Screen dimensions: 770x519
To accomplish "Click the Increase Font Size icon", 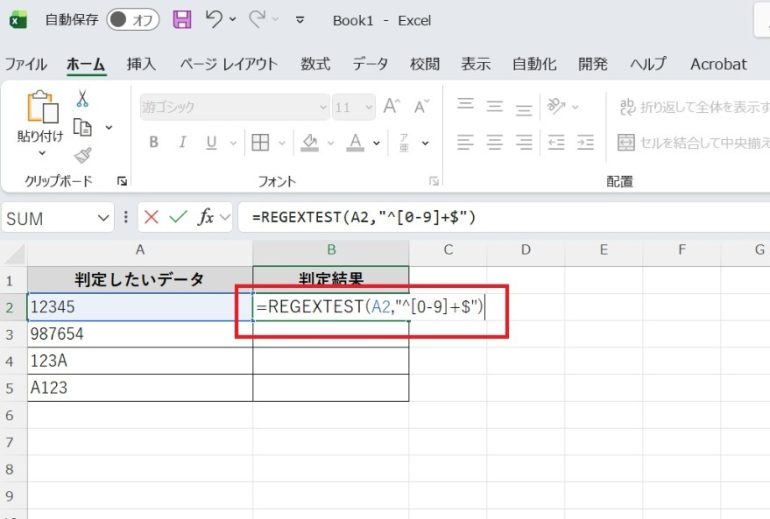I will tap(392, 106).
